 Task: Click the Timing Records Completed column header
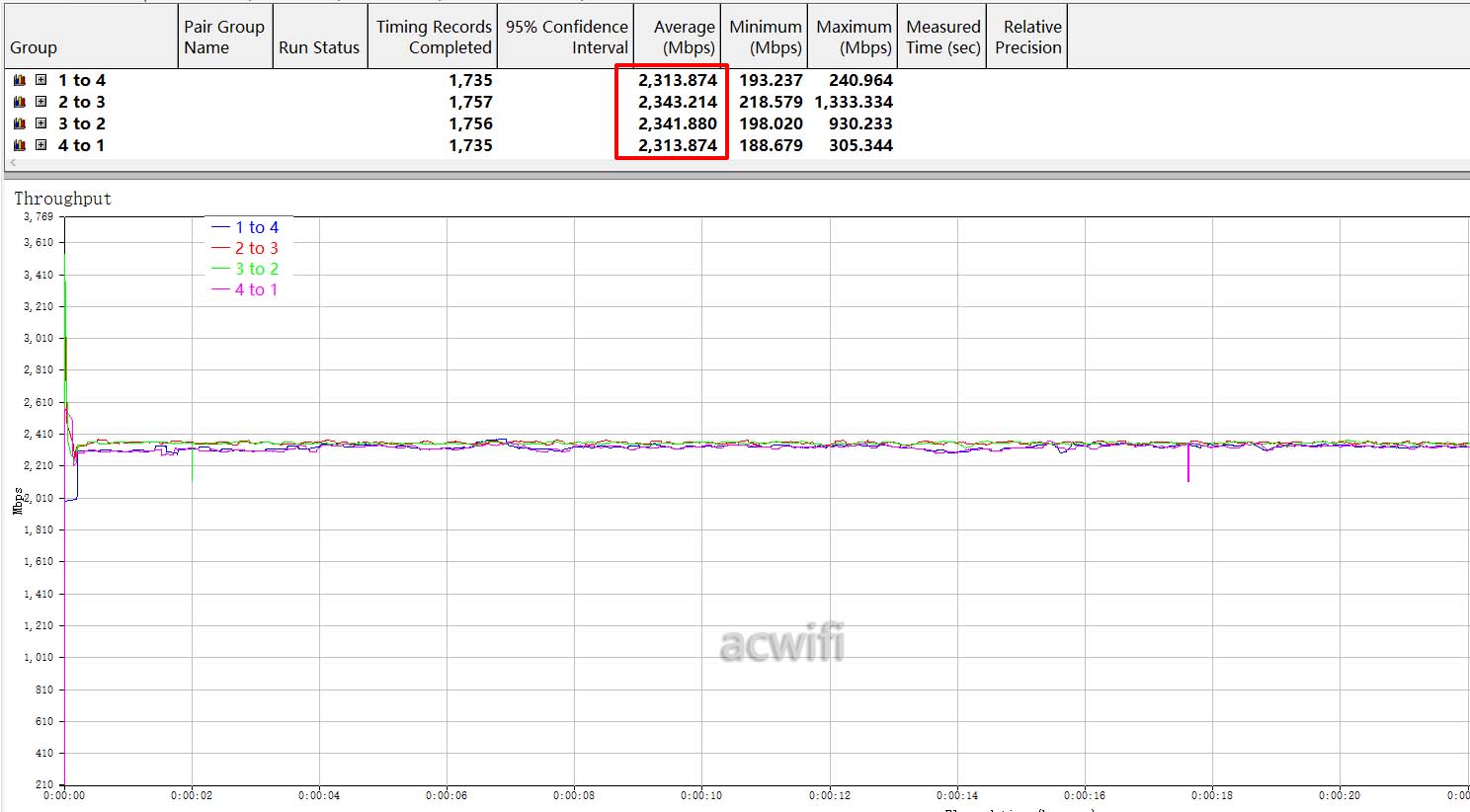[433, 38]
